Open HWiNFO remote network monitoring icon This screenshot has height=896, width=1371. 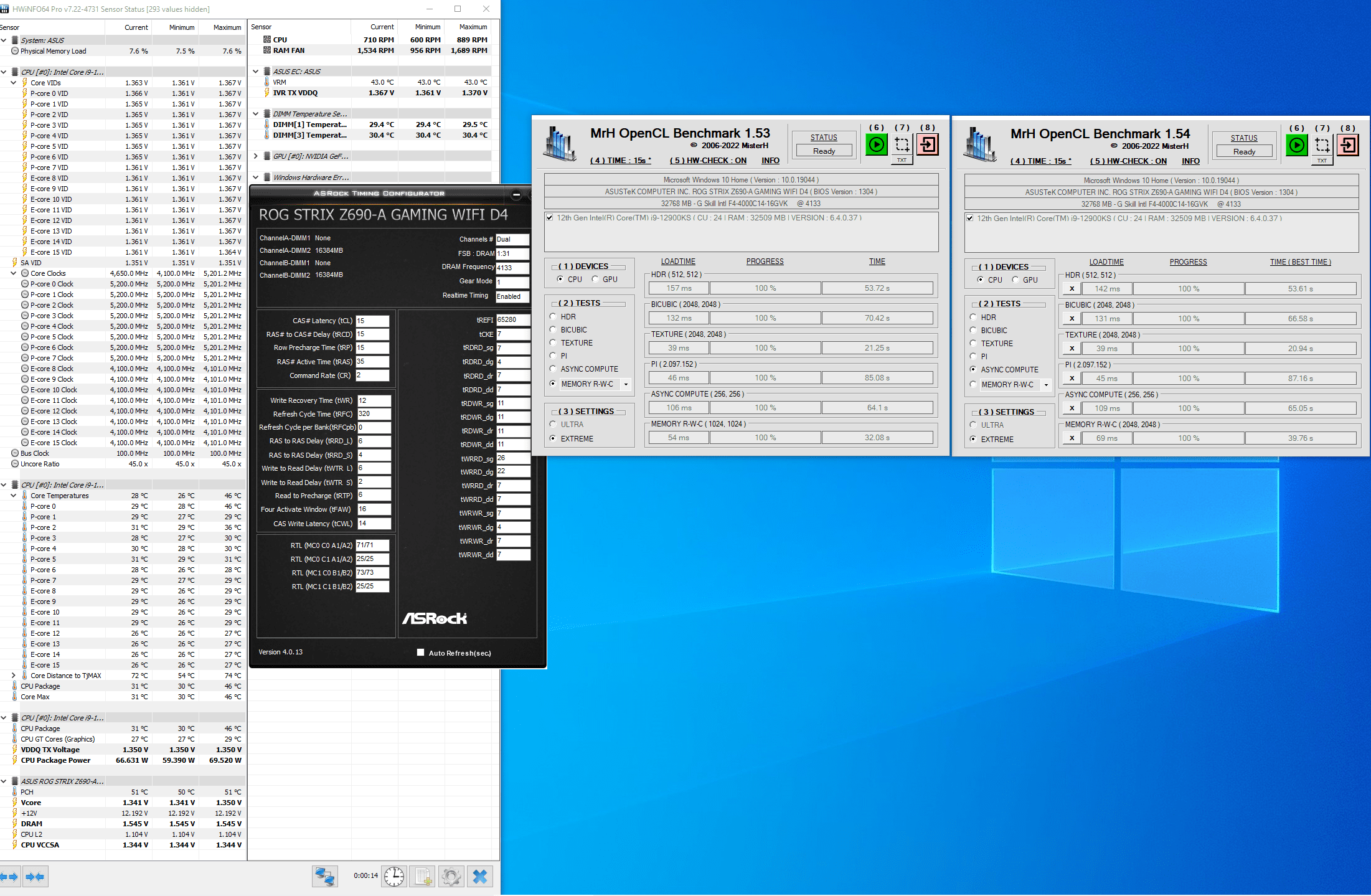(325, 877)
